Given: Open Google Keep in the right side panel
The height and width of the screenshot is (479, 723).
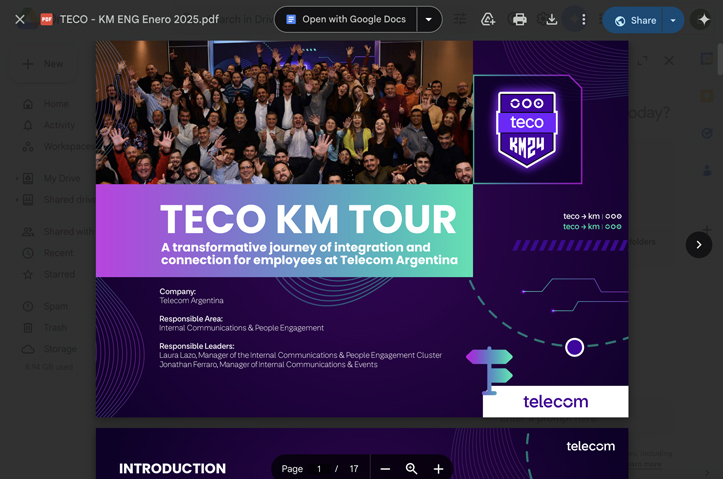Looking at the screenshot, I should point(706,96).
